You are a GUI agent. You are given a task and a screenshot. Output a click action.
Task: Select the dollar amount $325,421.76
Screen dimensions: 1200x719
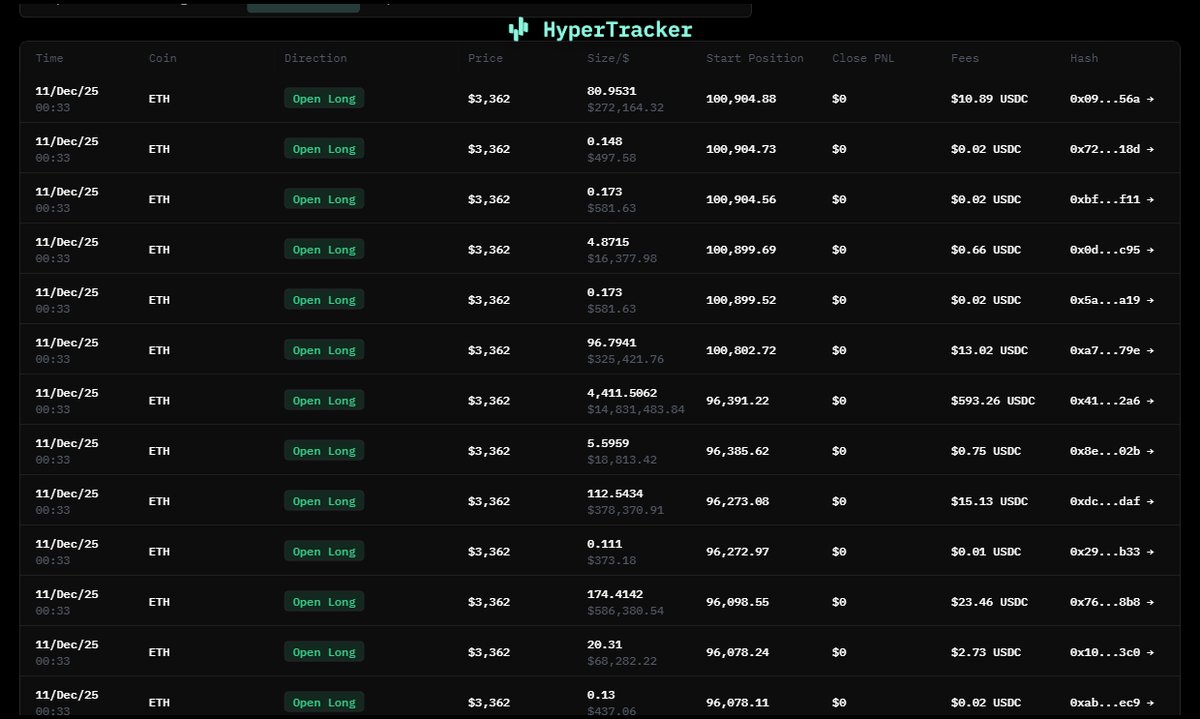pos(626,360)
